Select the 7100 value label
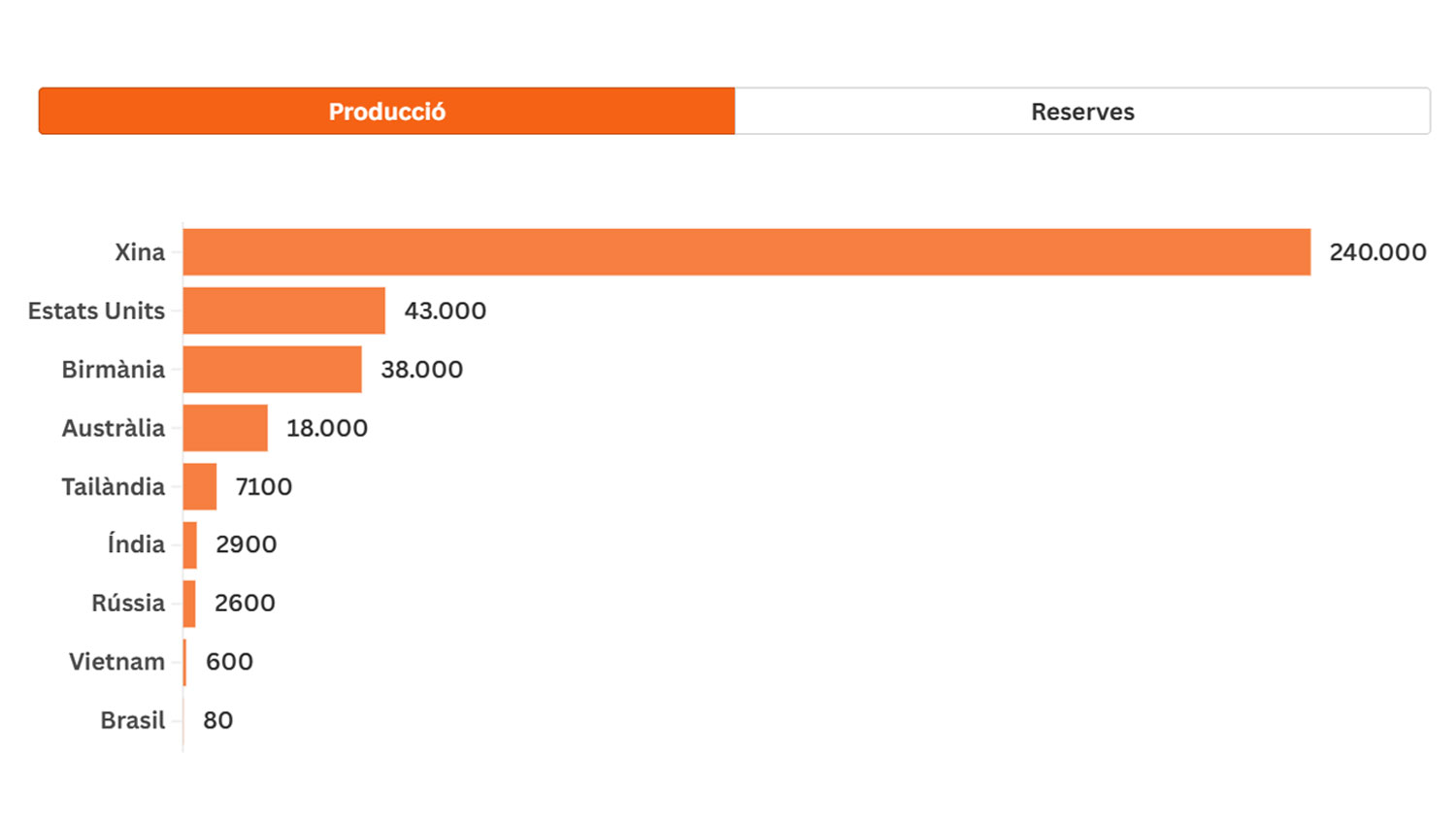The height and width of the screenshot is (819, 1456). [x=263, y=486]
